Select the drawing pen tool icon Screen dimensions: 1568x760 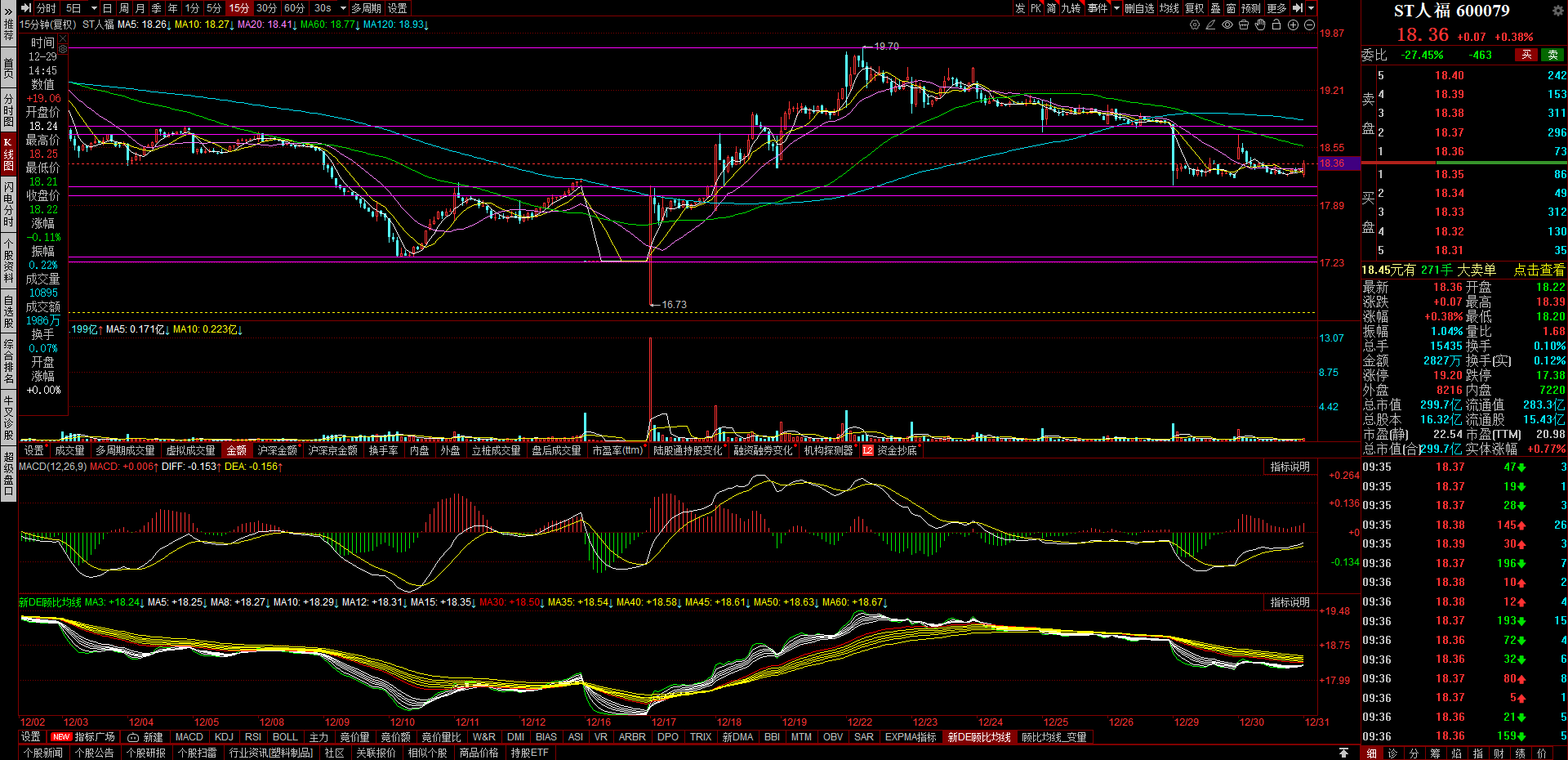[x=1210, y=25]
